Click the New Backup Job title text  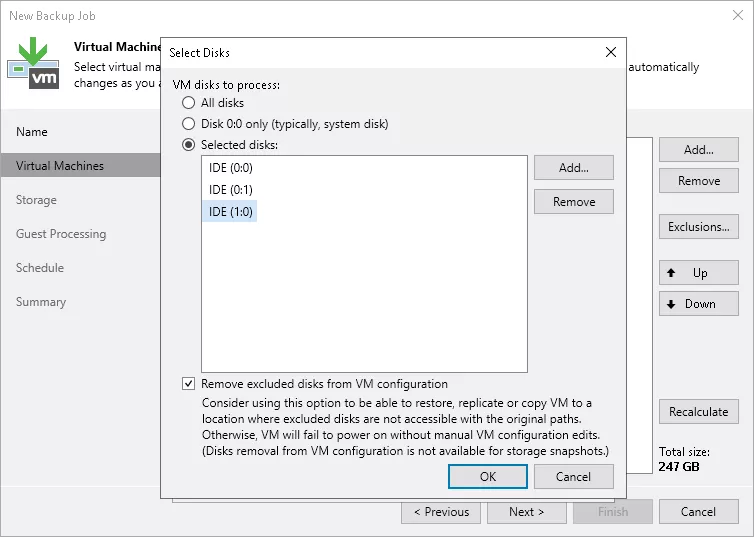coord(52,16)
